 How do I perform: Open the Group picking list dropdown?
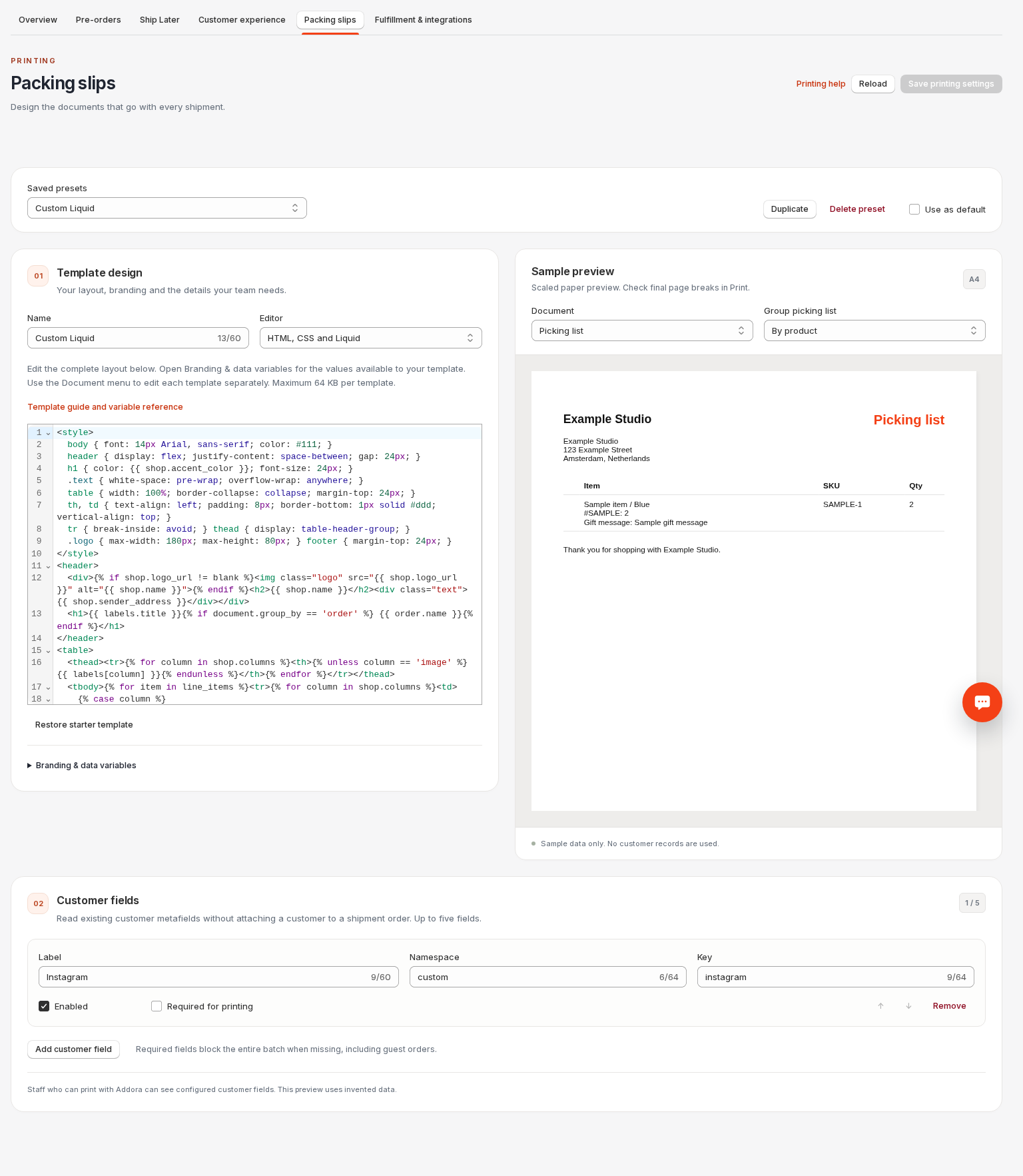(x=874, y=330)
